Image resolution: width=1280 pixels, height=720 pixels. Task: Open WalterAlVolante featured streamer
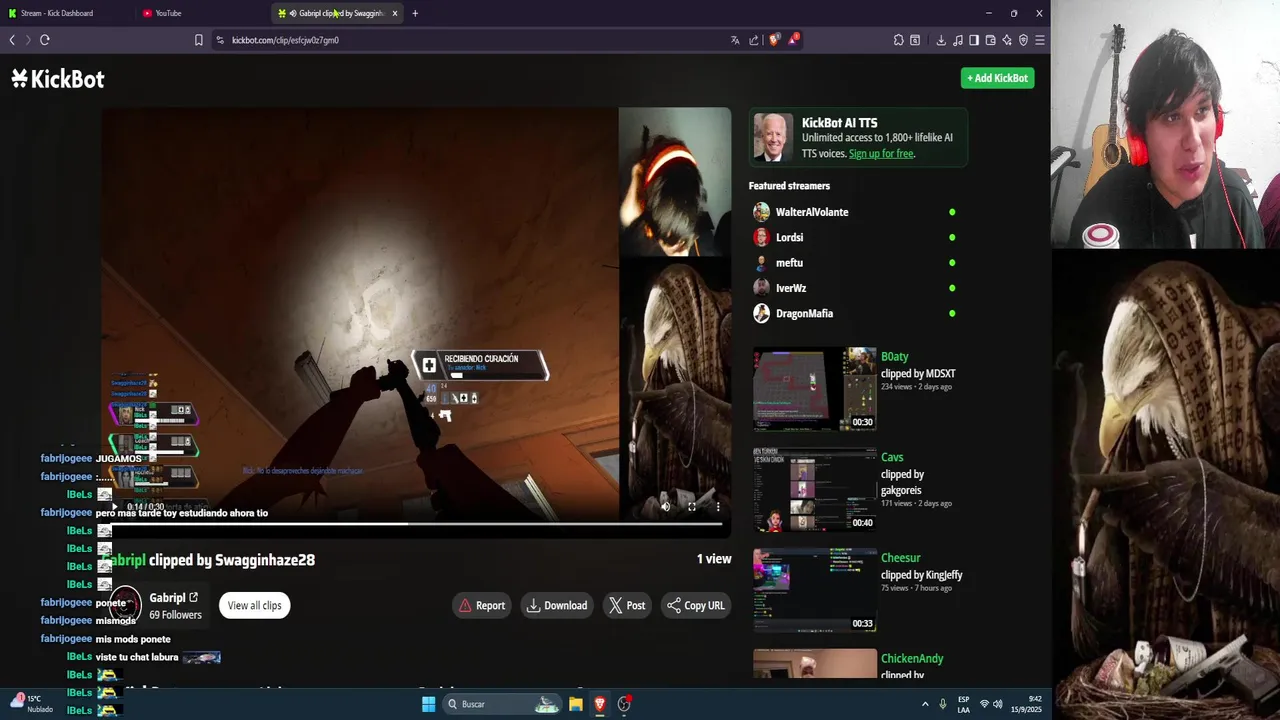pos(811,212)
